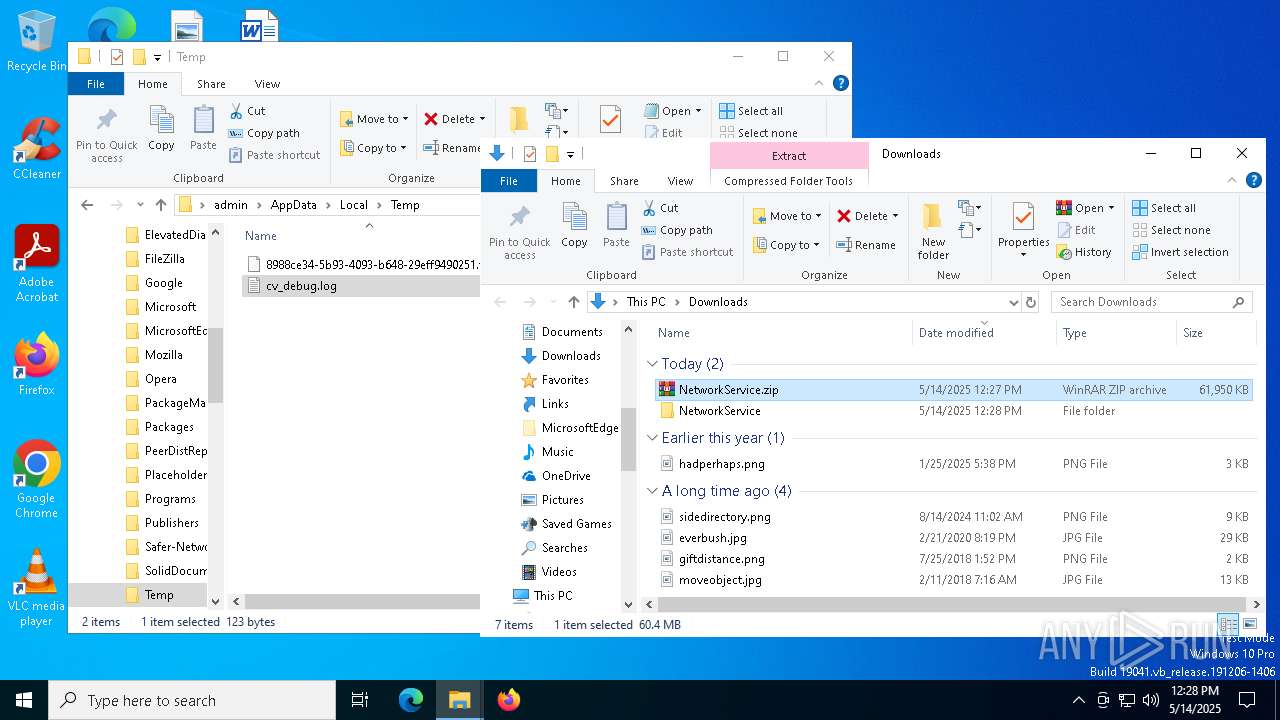Open View tab in Downloads window

[680, 181]
